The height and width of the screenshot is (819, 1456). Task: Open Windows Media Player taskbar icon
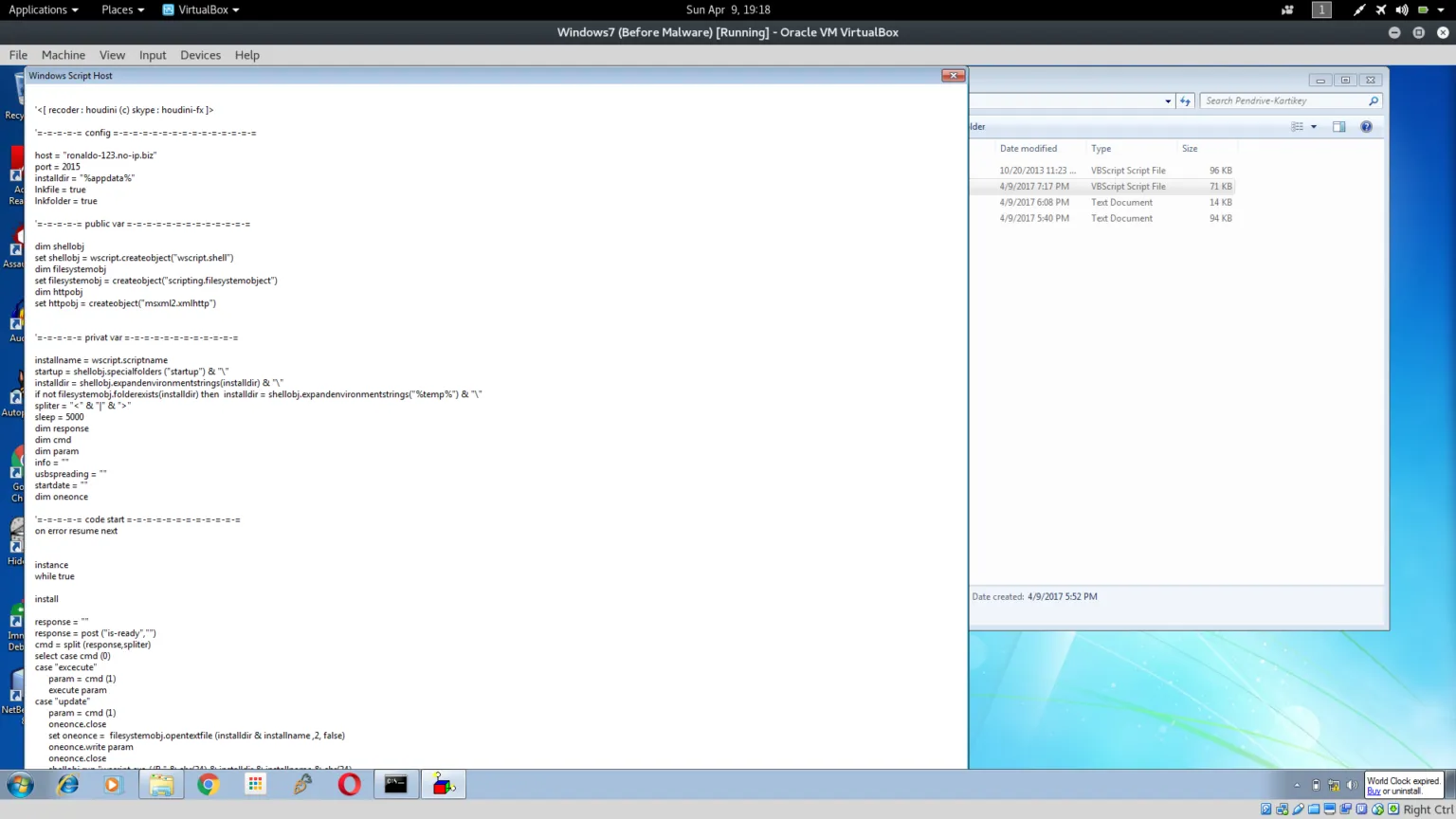click(x=113, y=785)
